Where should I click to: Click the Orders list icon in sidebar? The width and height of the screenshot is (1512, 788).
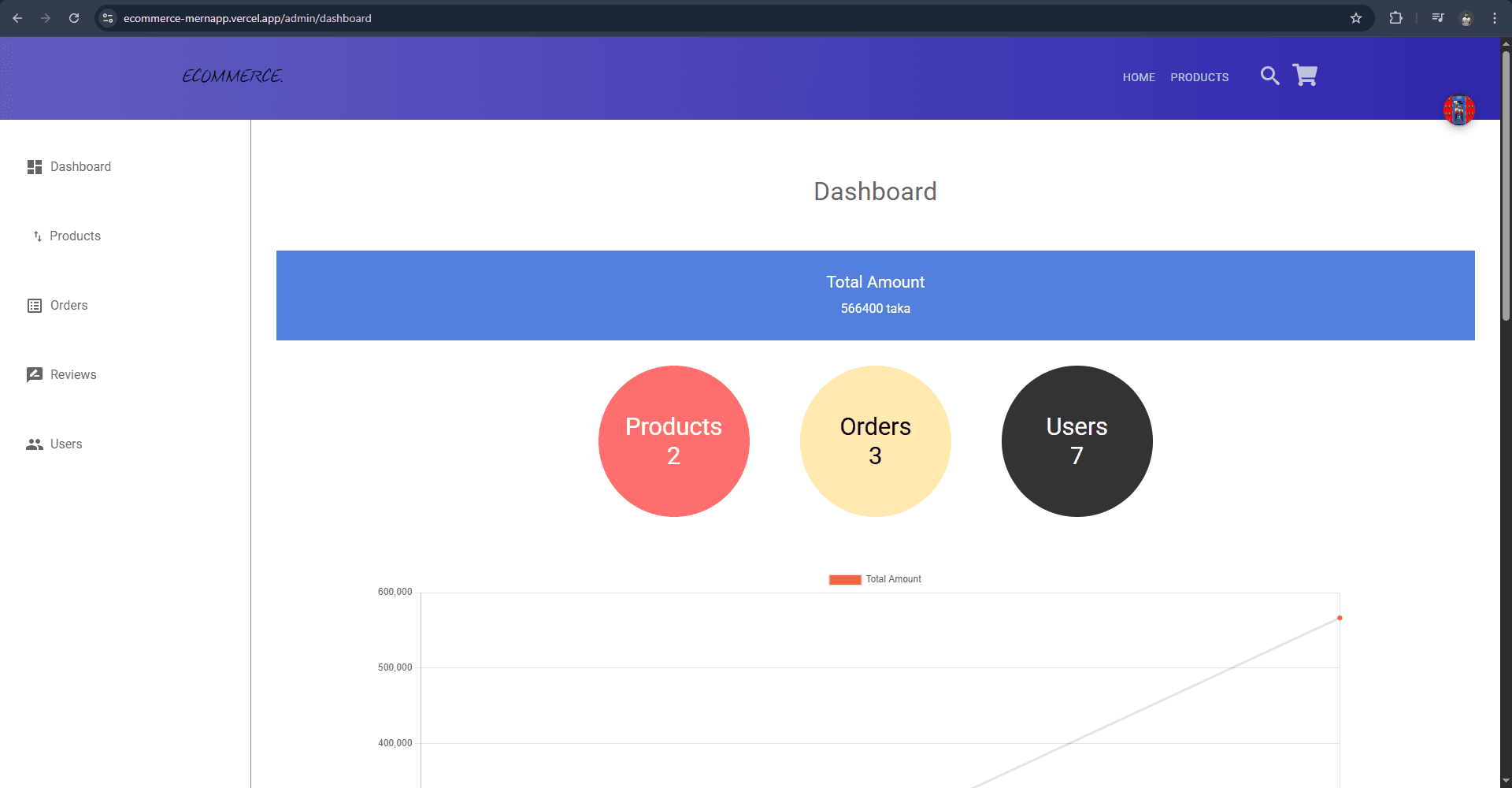(35, 306)
